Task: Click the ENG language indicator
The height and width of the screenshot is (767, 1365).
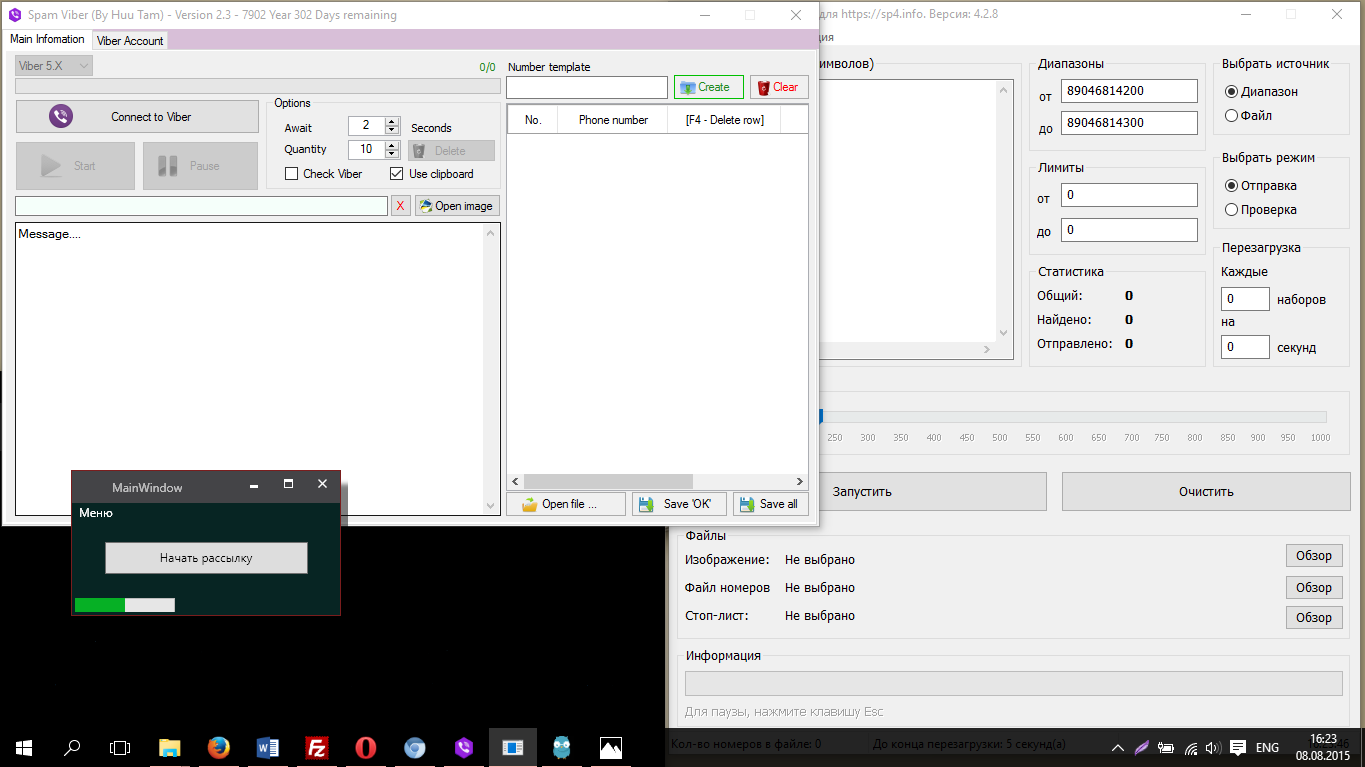Action: tap(1267, 747)
